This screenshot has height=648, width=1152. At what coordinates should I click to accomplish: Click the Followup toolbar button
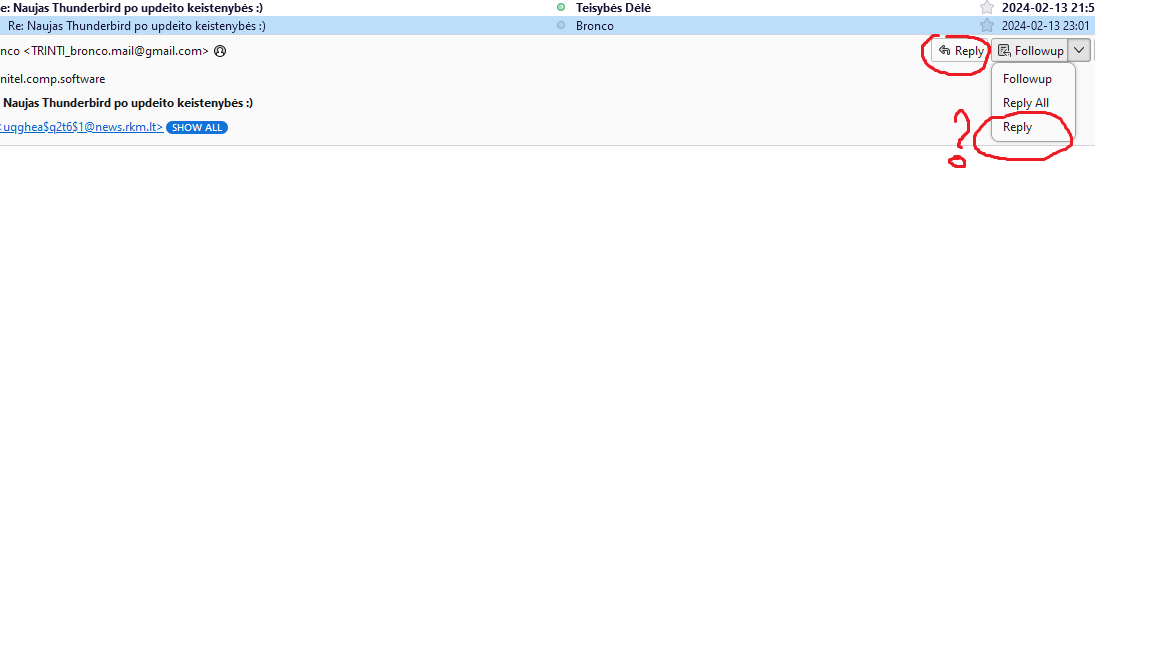pos(1030,51)
